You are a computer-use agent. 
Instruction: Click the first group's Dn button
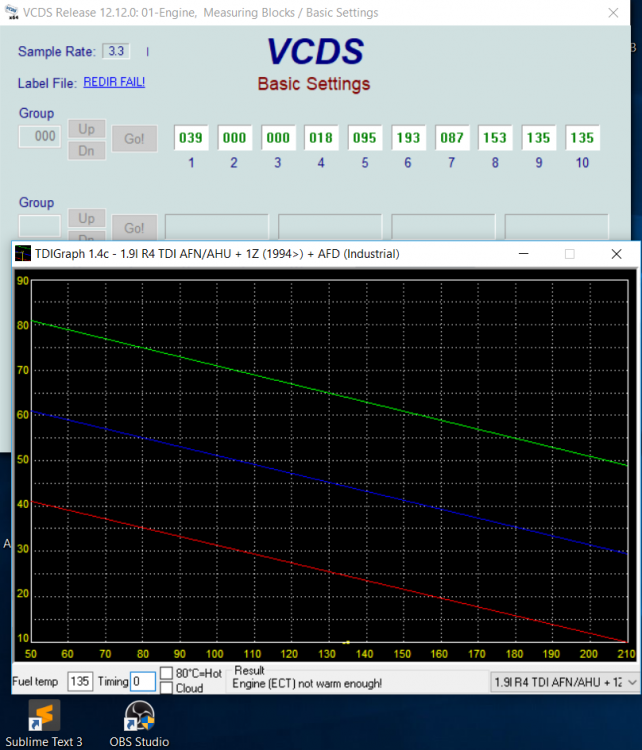(x=87, y=151)
